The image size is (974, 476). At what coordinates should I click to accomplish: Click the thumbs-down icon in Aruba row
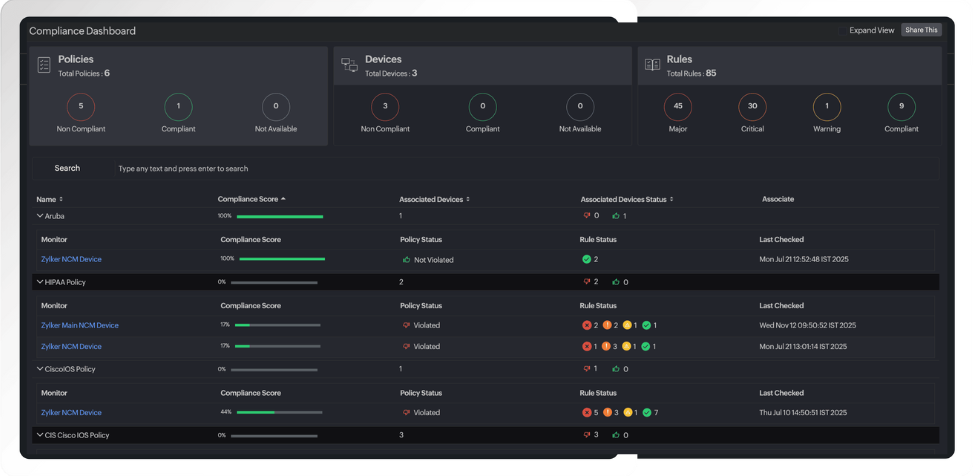click(586, 216)
